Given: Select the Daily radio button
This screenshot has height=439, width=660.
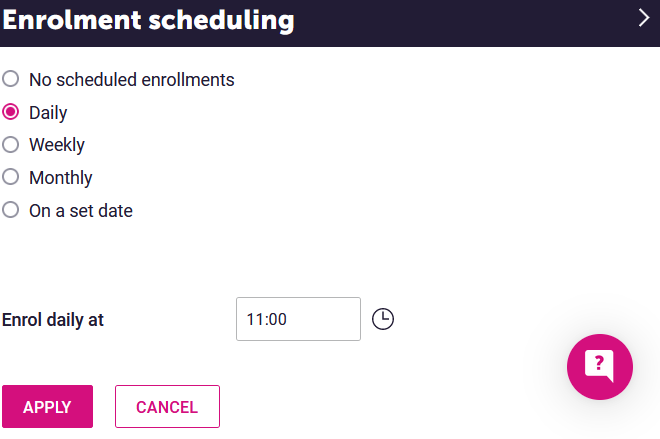Looking at the screenshot, I should [11, 112].
